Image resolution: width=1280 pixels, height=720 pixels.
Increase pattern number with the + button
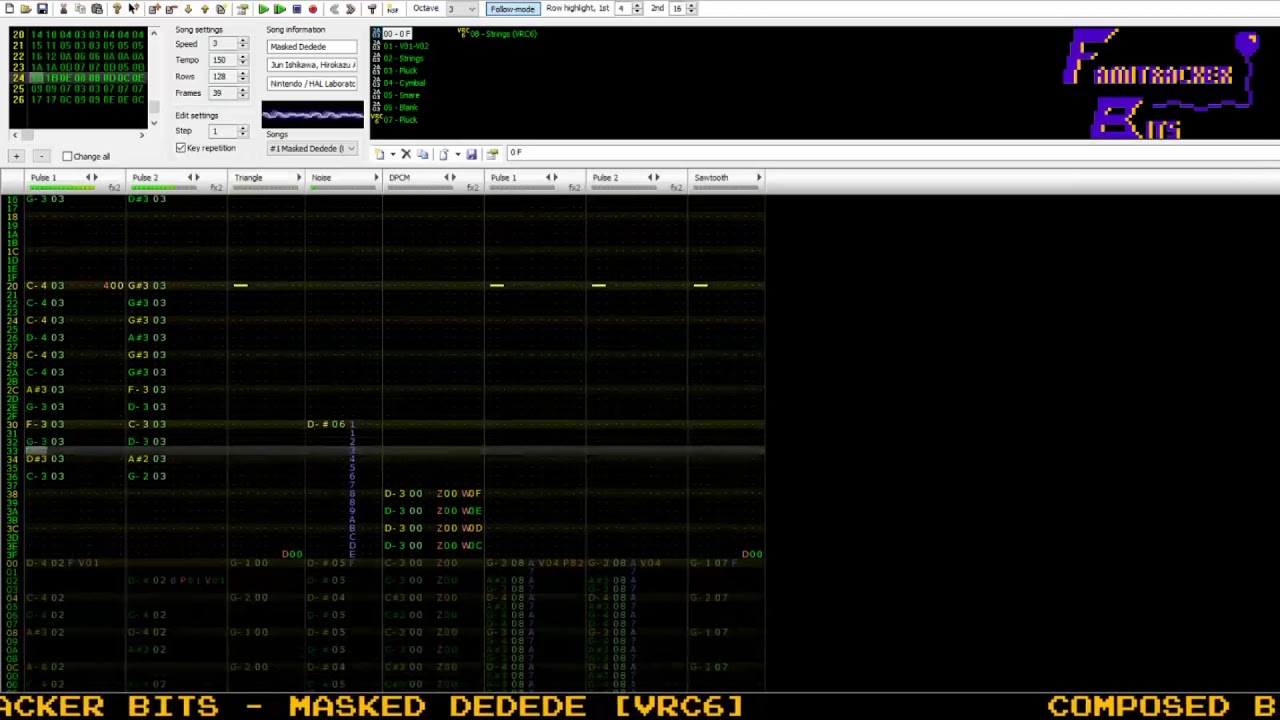pos(16,156)
